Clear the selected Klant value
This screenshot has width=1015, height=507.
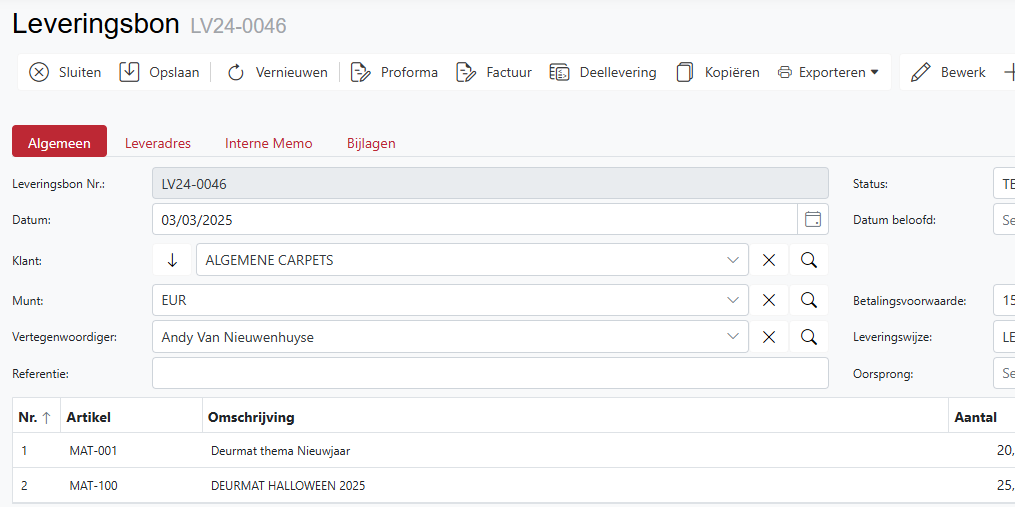[x=769, y=260]
